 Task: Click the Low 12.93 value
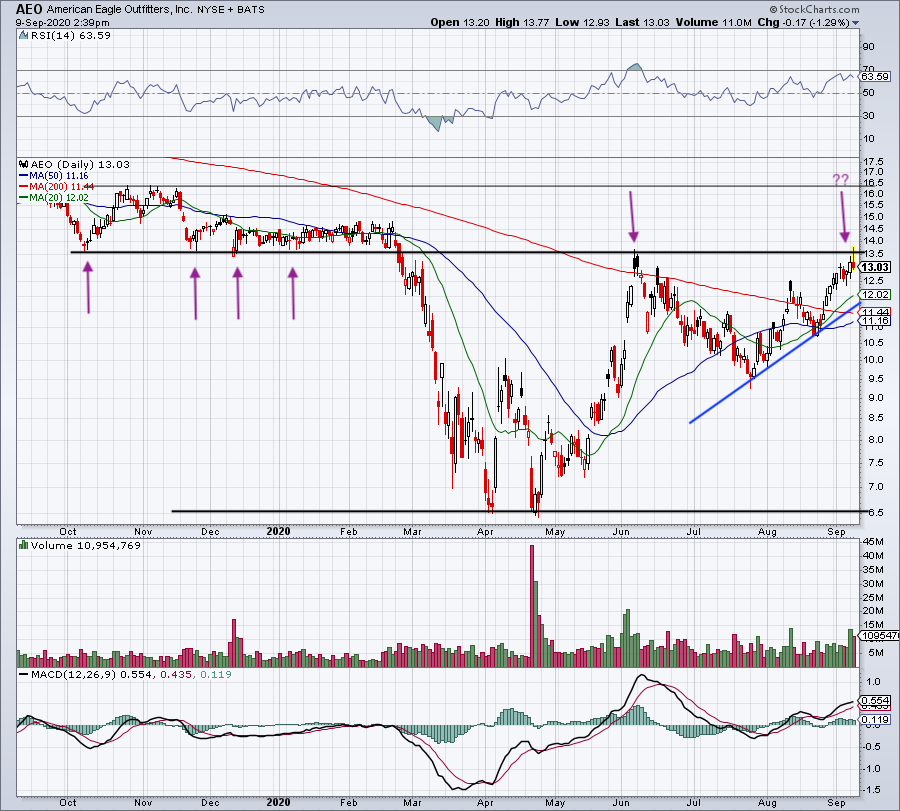583,22
